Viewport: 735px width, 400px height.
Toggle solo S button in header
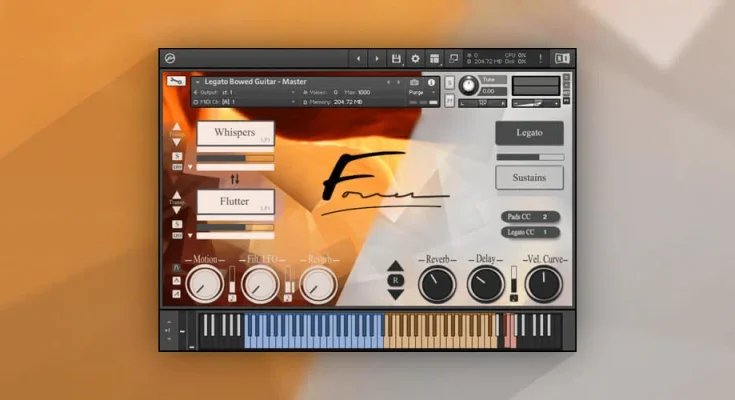pos(450,81)
